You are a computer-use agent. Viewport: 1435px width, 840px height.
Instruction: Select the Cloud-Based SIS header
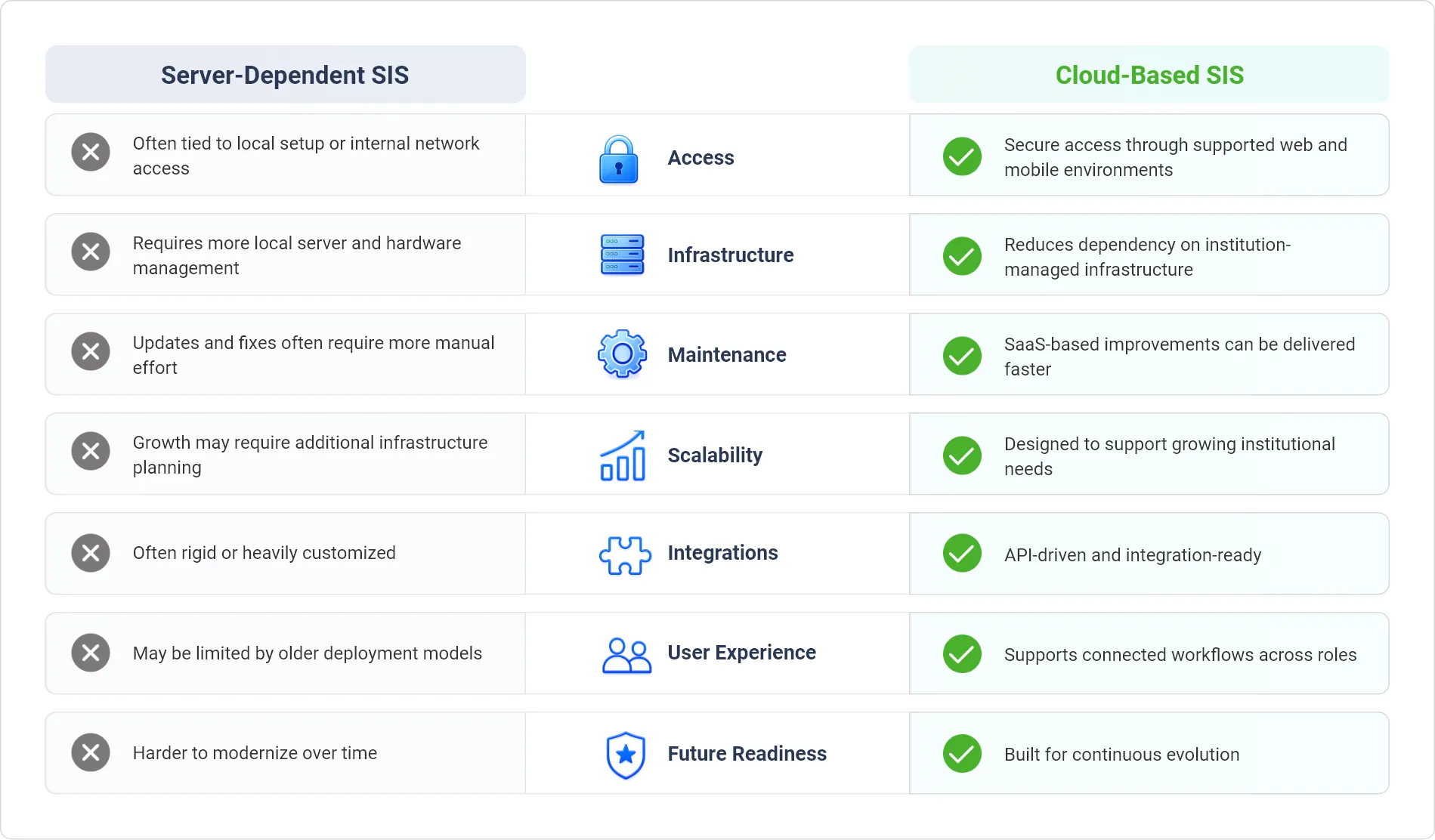[1149, 75]
